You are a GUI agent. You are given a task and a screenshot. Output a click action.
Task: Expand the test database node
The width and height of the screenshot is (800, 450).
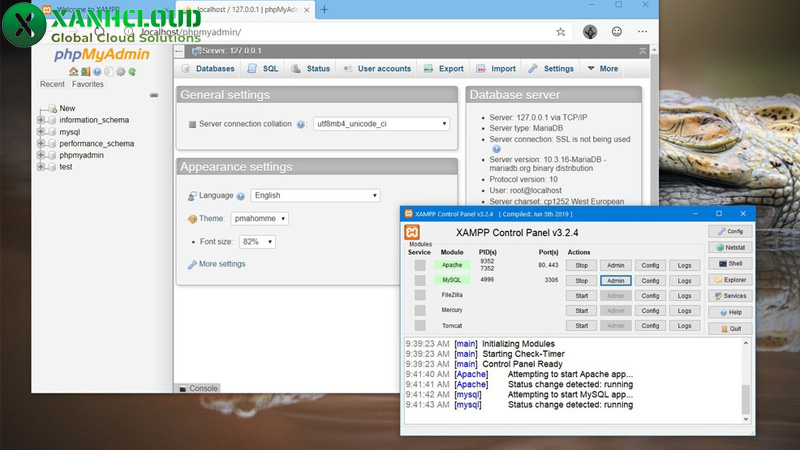click(x=41, y=167)
